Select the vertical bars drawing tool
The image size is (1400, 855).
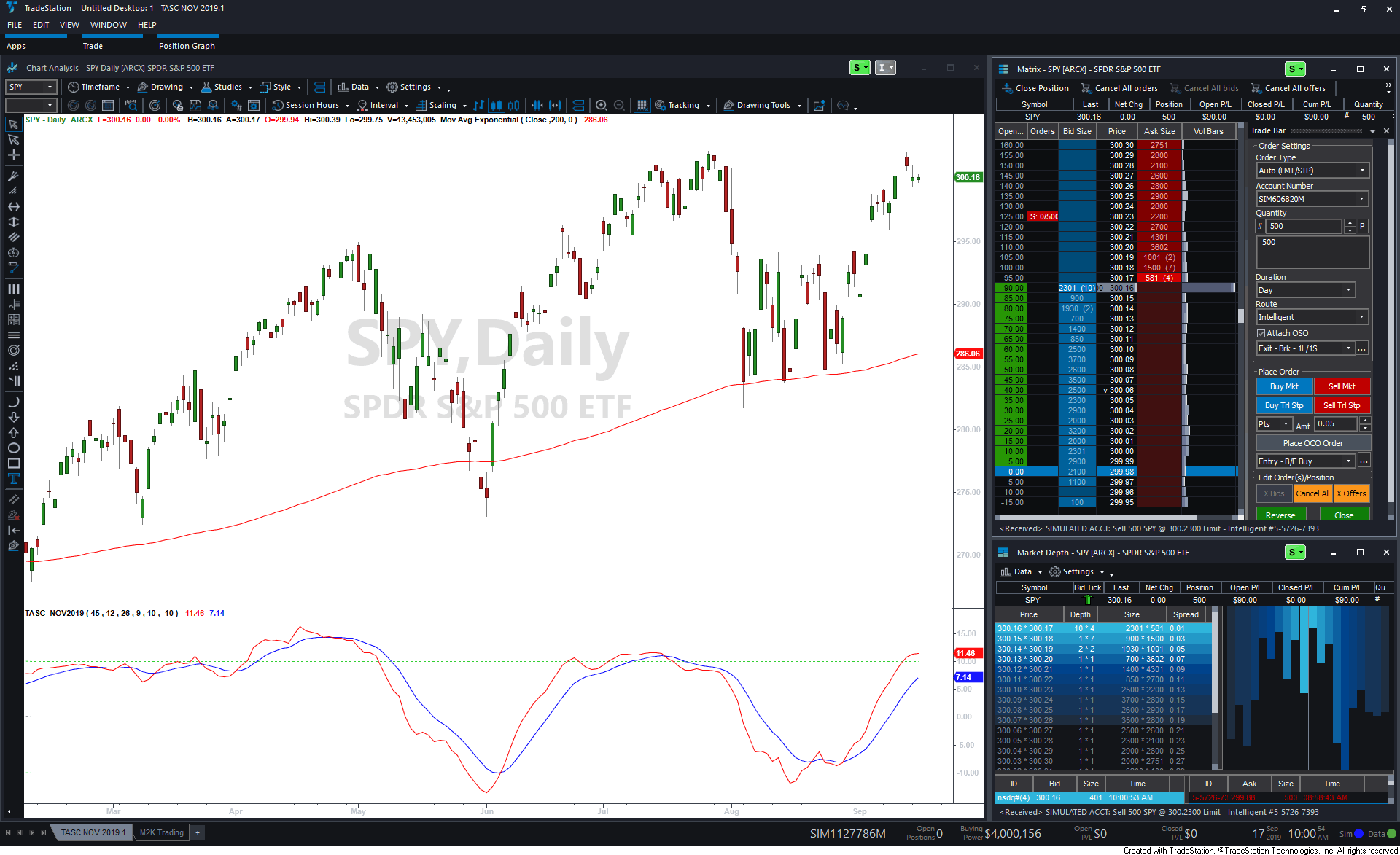[x=13, y=289]
